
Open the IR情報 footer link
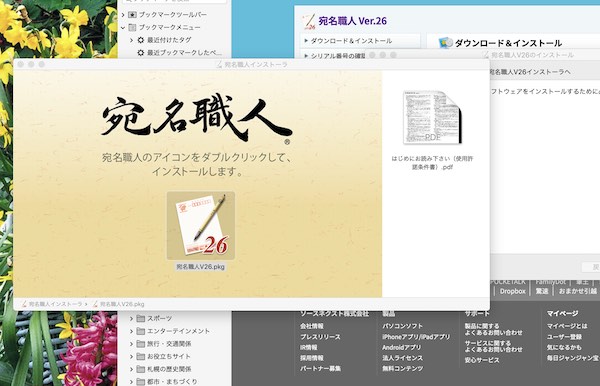click(x=308, y=347)
